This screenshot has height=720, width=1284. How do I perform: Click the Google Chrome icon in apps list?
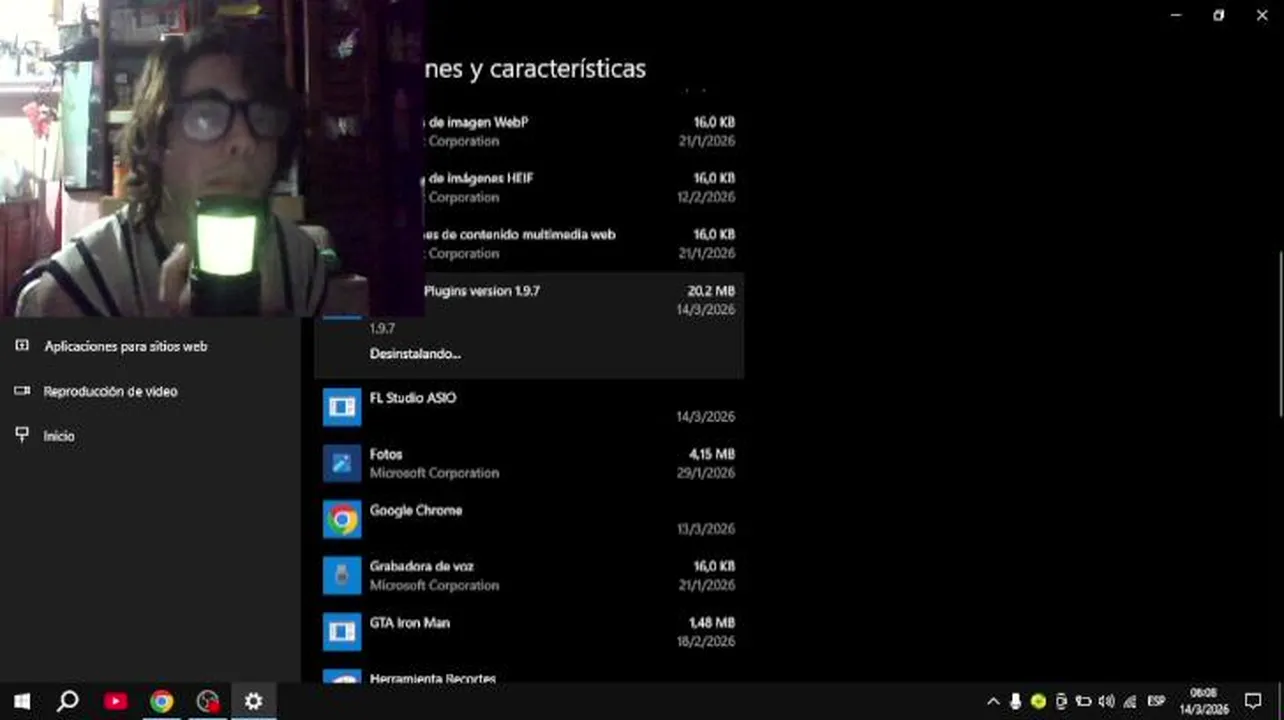[342, 519]
